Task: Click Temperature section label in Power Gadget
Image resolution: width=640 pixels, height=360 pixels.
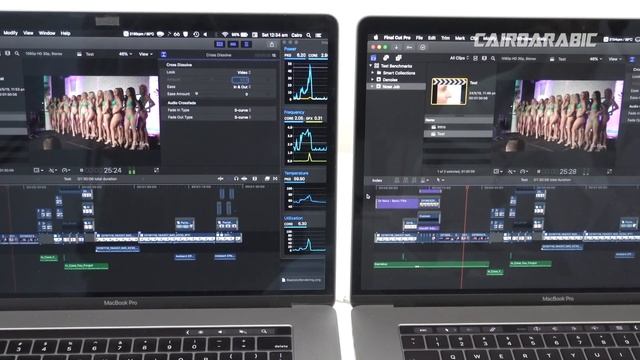Action: click(x=296, y=173)
